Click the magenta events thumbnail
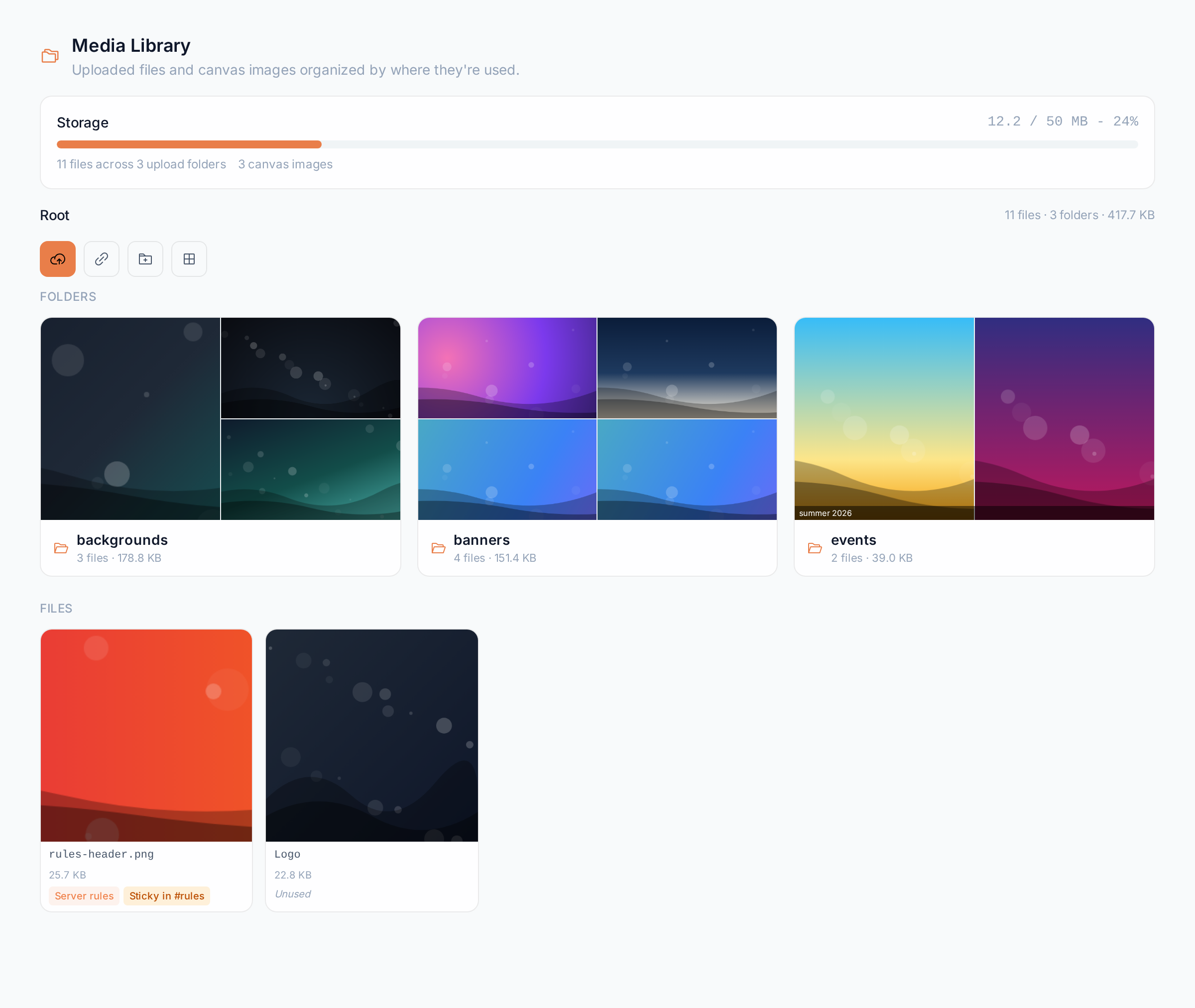 [x=1065, y=419]
